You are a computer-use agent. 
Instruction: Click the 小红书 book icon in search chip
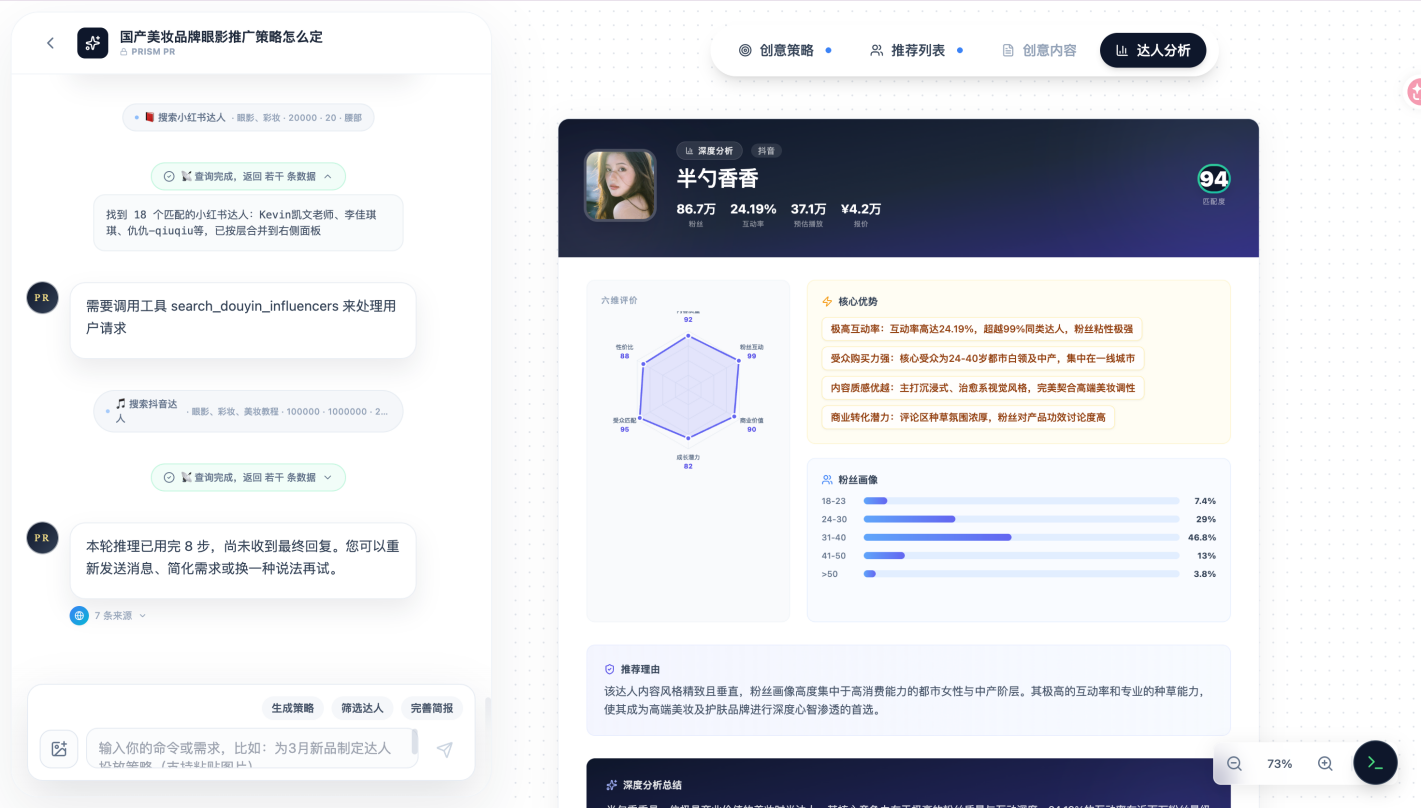147,117
